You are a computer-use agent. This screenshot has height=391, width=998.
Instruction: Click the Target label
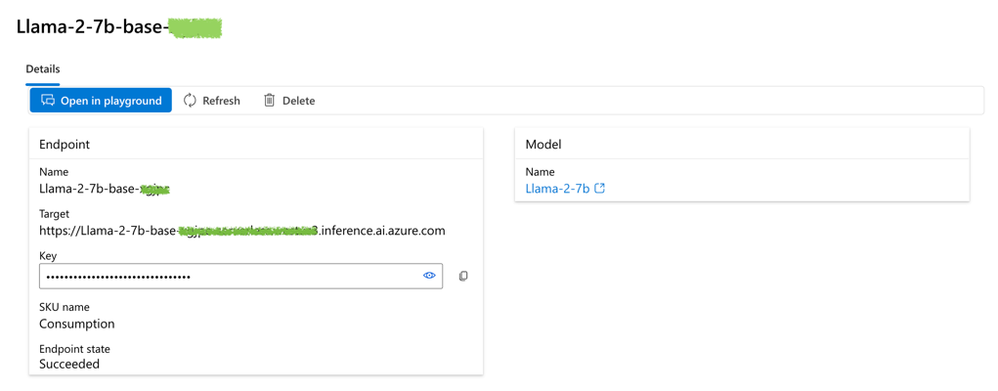54,214
